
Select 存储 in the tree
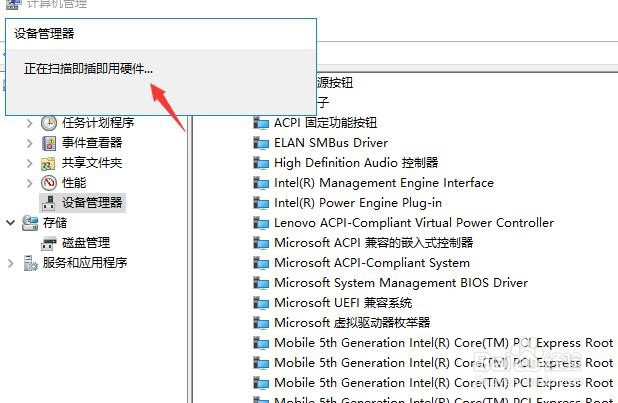pos(55,223)
